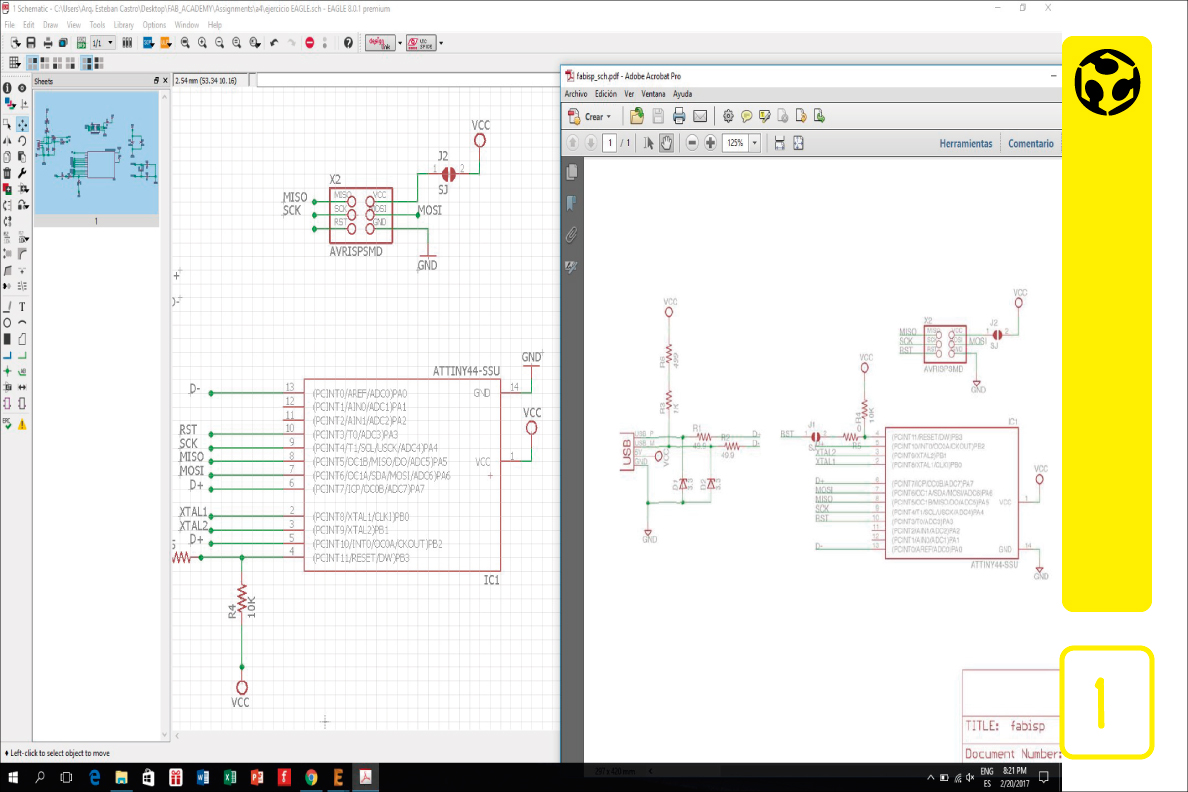Save the EAGLE schematic with floppy icon
Screen dimensions: 1188x792
[x=31, y=43]
